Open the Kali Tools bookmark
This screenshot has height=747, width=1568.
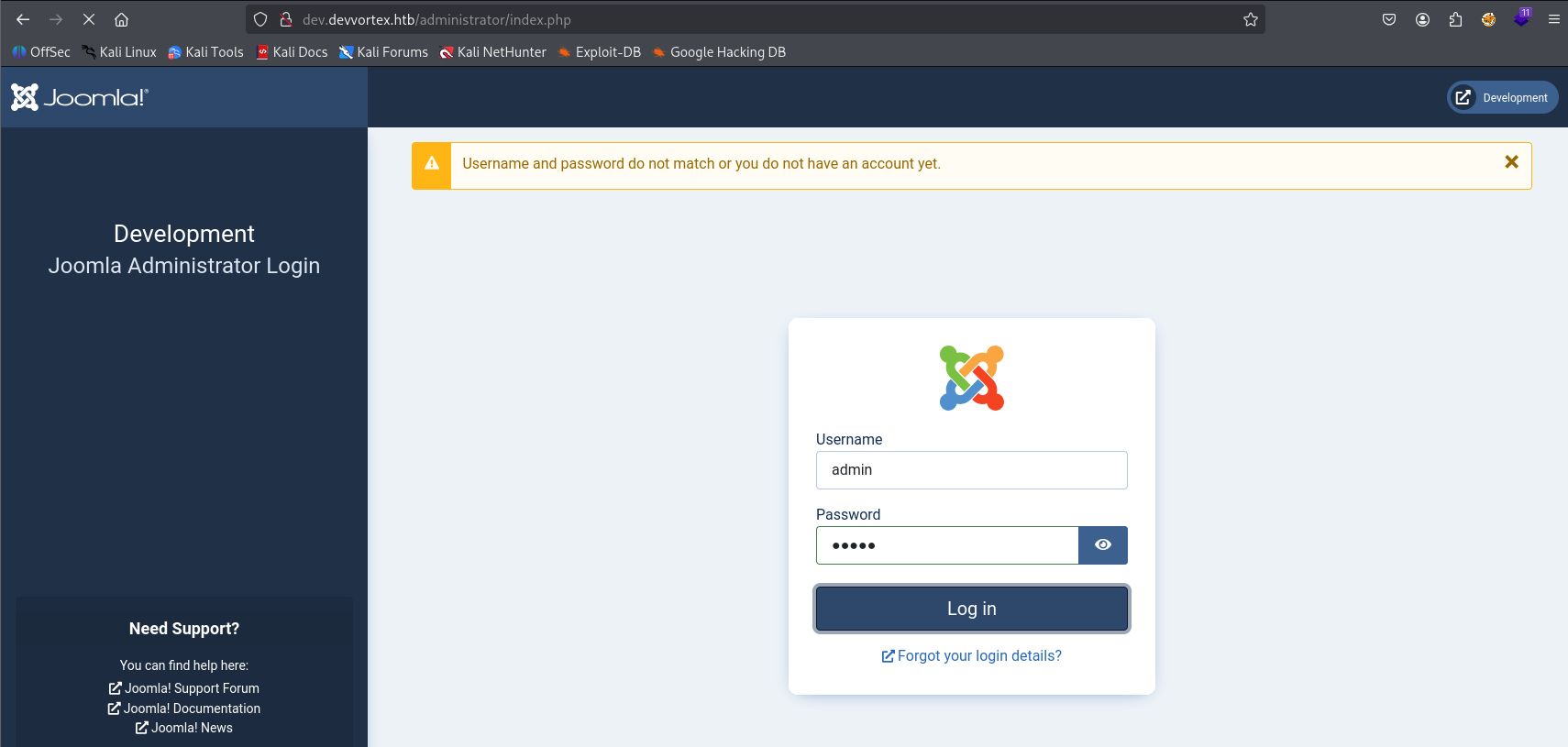click(x=205, y=52)
